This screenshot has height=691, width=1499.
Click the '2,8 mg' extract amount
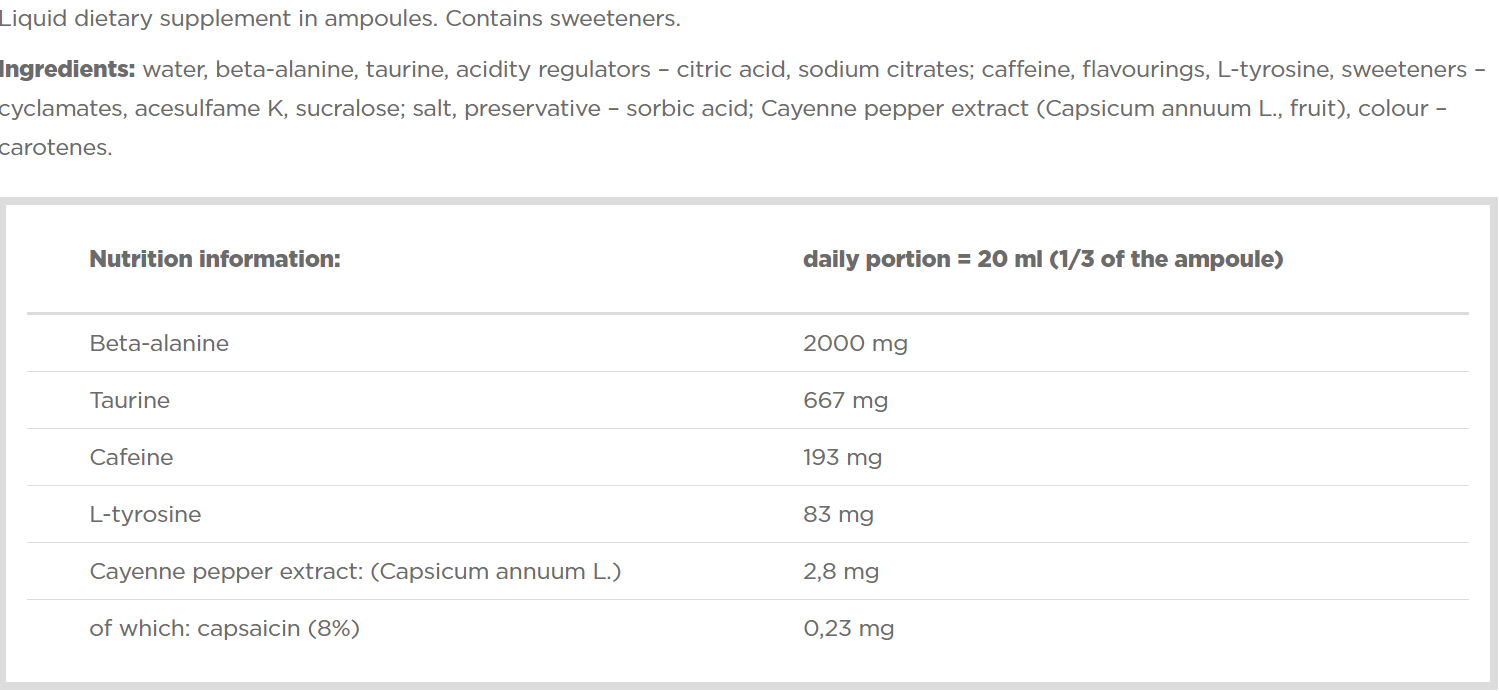coord(841,572)
